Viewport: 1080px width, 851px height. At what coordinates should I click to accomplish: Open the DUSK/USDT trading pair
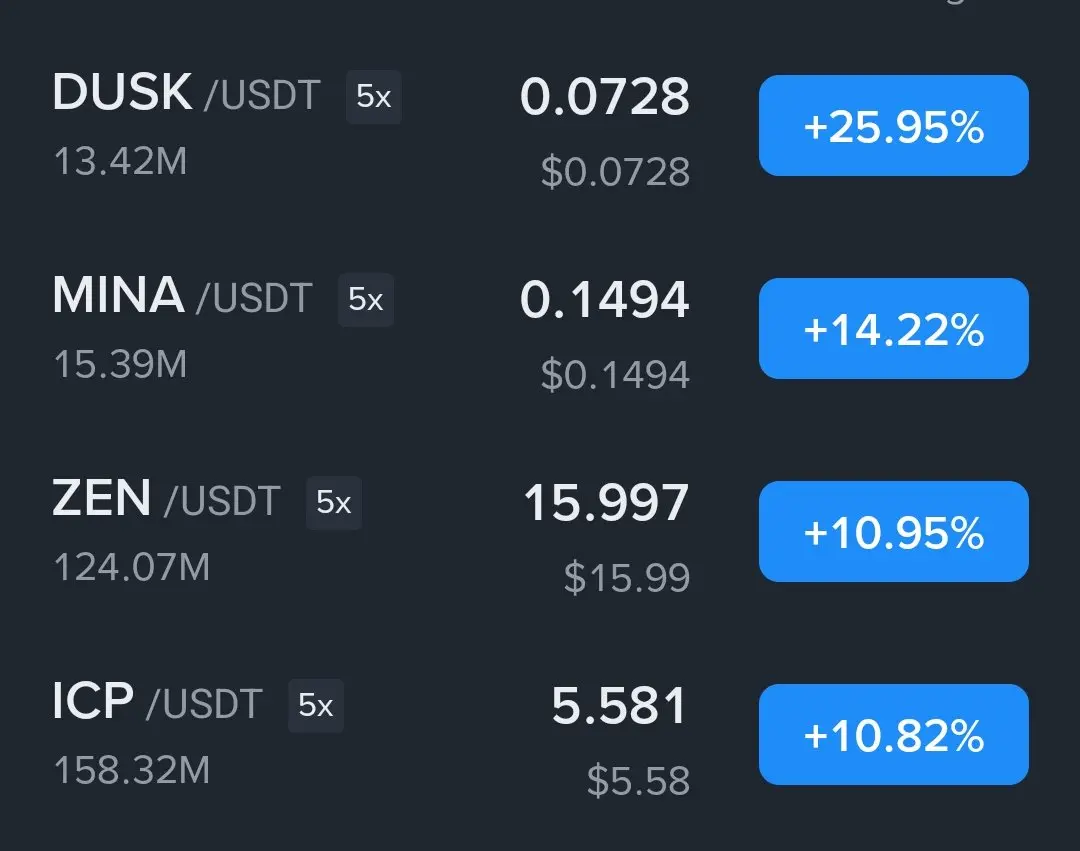186,93
